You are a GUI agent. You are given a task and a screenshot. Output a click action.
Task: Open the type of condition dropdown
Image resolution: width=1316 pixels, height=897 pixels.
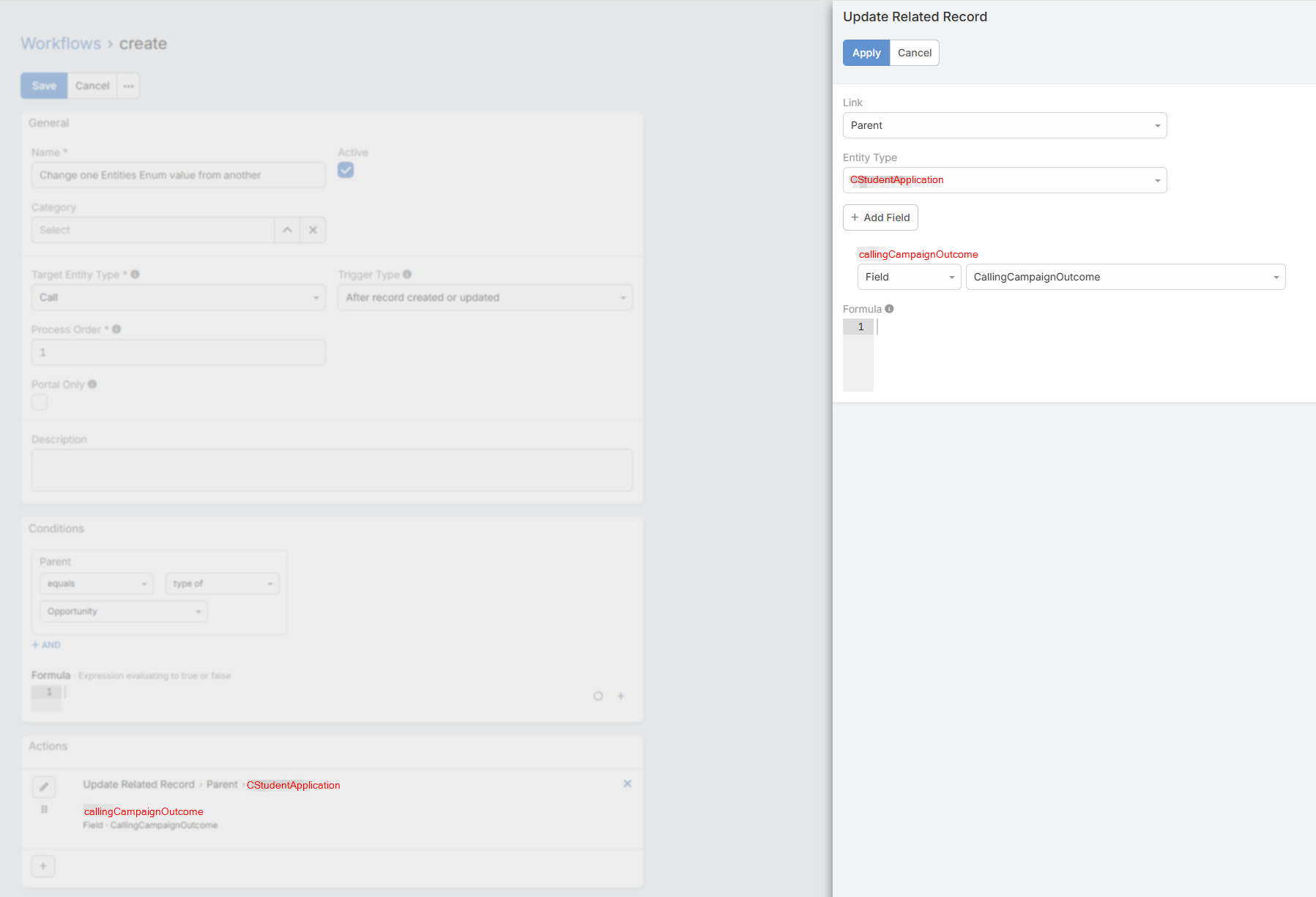(223, 584)
